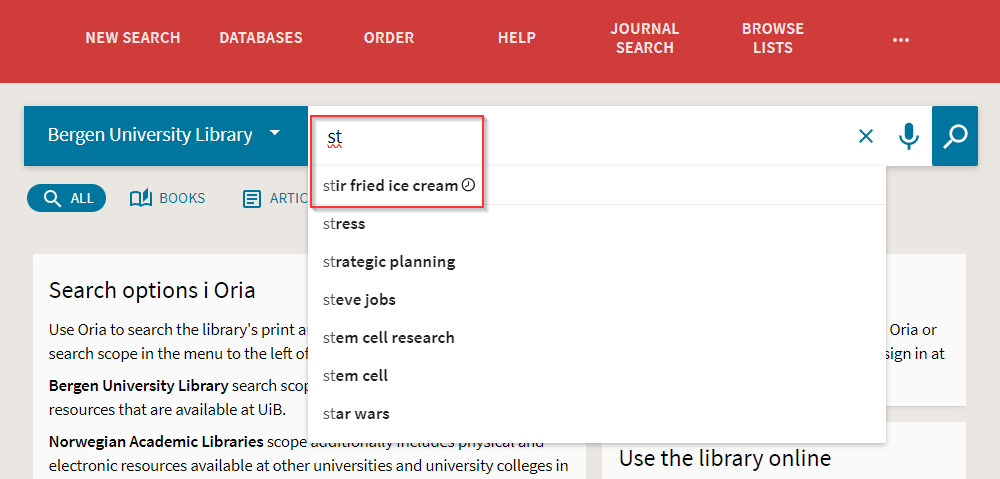Select the Books filter icon
The image size is (1000, 479).
click(141, 198)
